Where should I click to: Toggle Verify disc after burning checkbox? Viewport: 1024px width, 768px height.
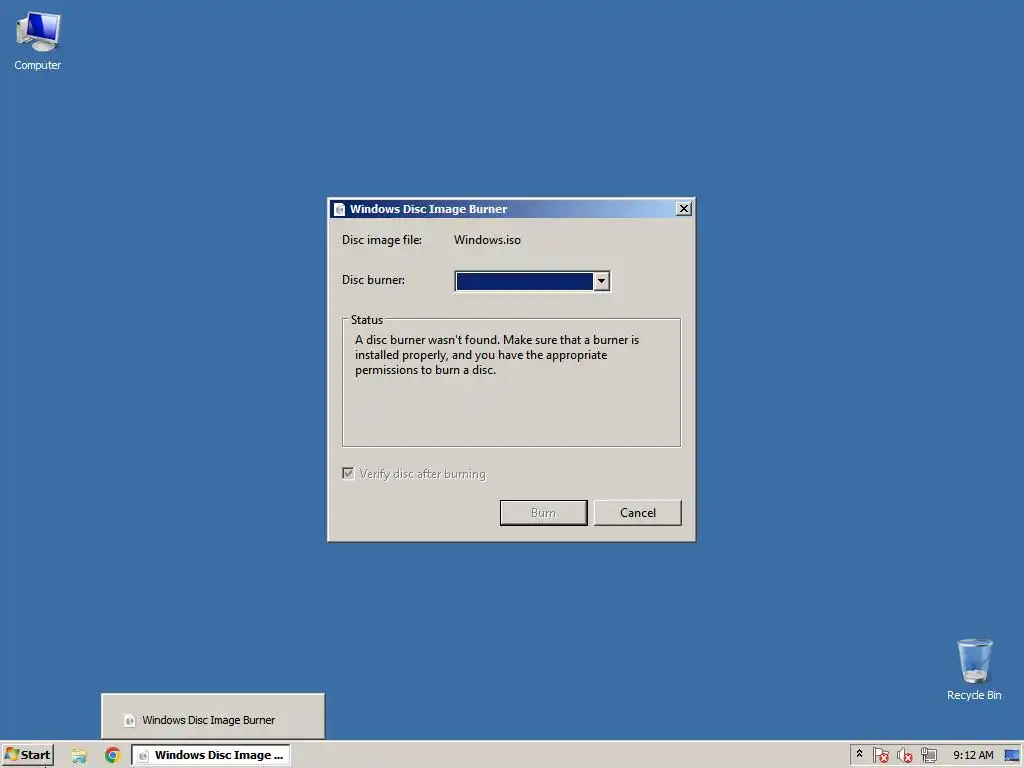348,473
